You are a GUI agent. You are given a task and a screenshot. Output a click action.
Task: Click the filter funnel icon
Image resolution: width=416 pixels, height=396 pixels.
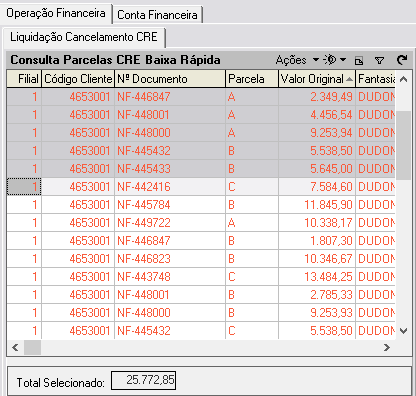point(379,60)
